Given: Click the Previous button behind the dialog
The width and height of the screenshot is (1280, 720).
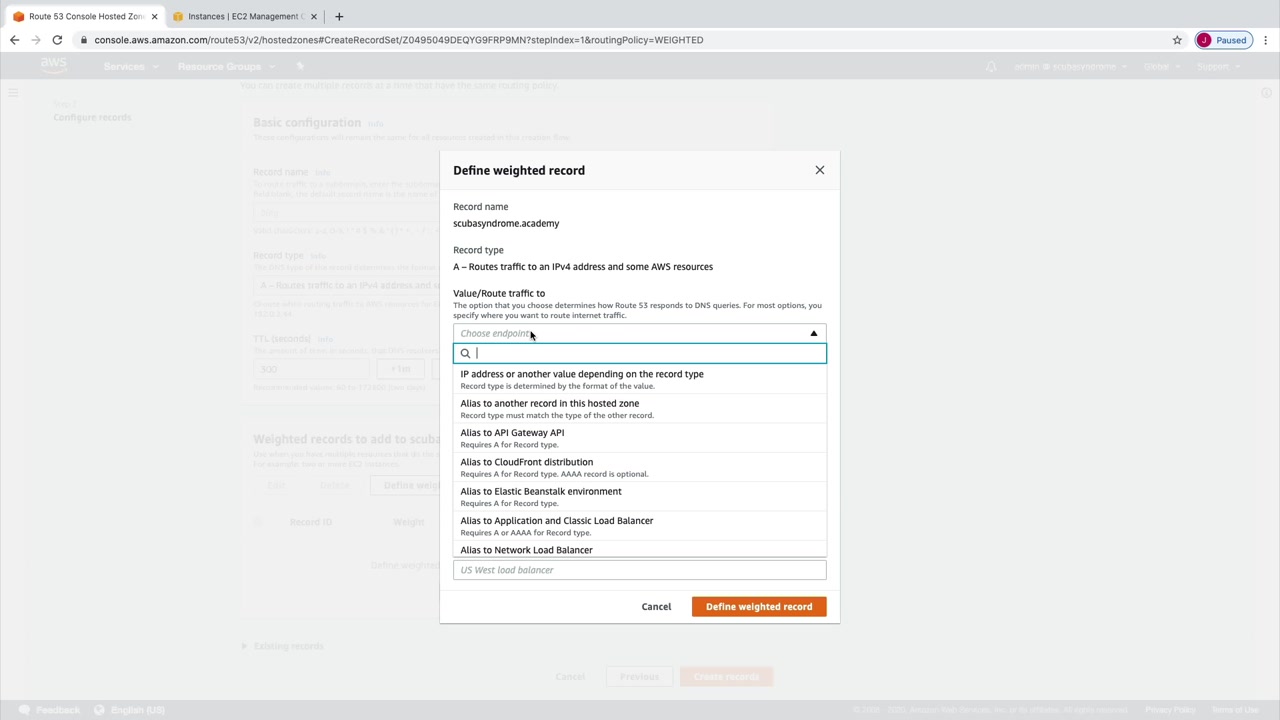Looking at the screenshot, I should [639, 677].
